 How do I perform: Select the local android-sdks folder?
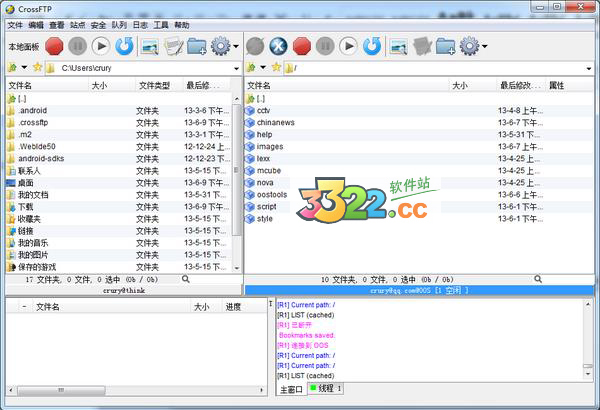tap(40, 158)
